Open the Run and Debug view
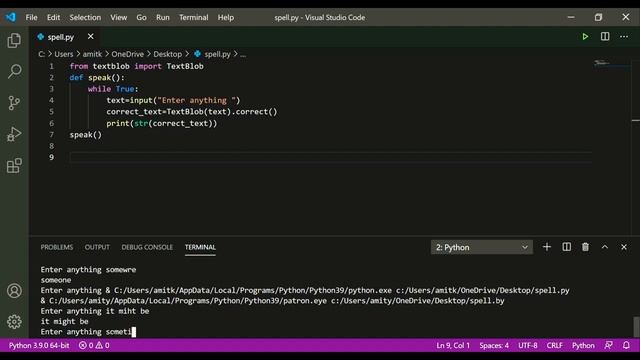Image resolution: width=640 pixels, height=360 pixels. click(14, 134)
